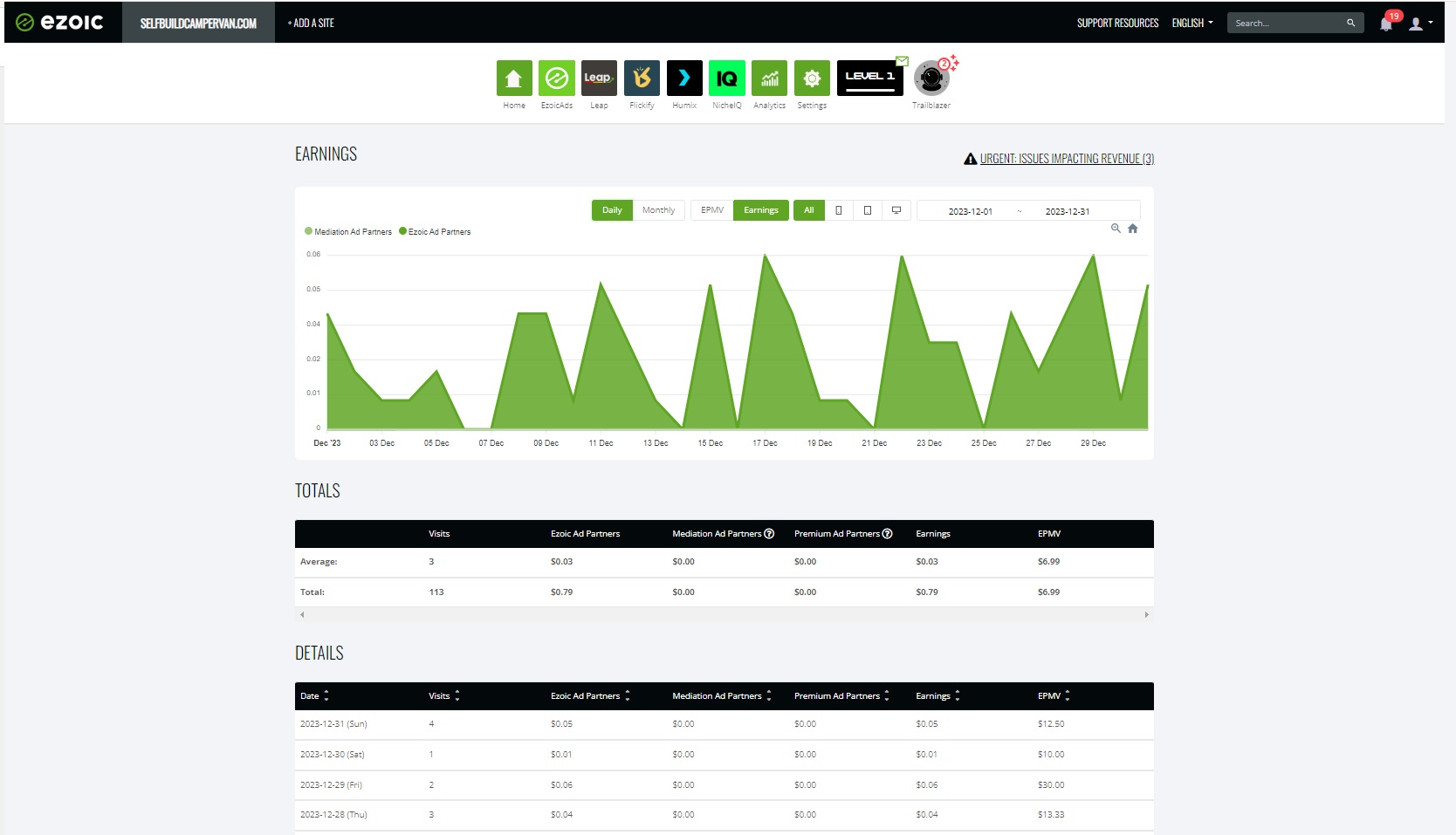The image size is (1456, 835).
Task: Open the EzoicAds icon
Action: coord(557,78)
